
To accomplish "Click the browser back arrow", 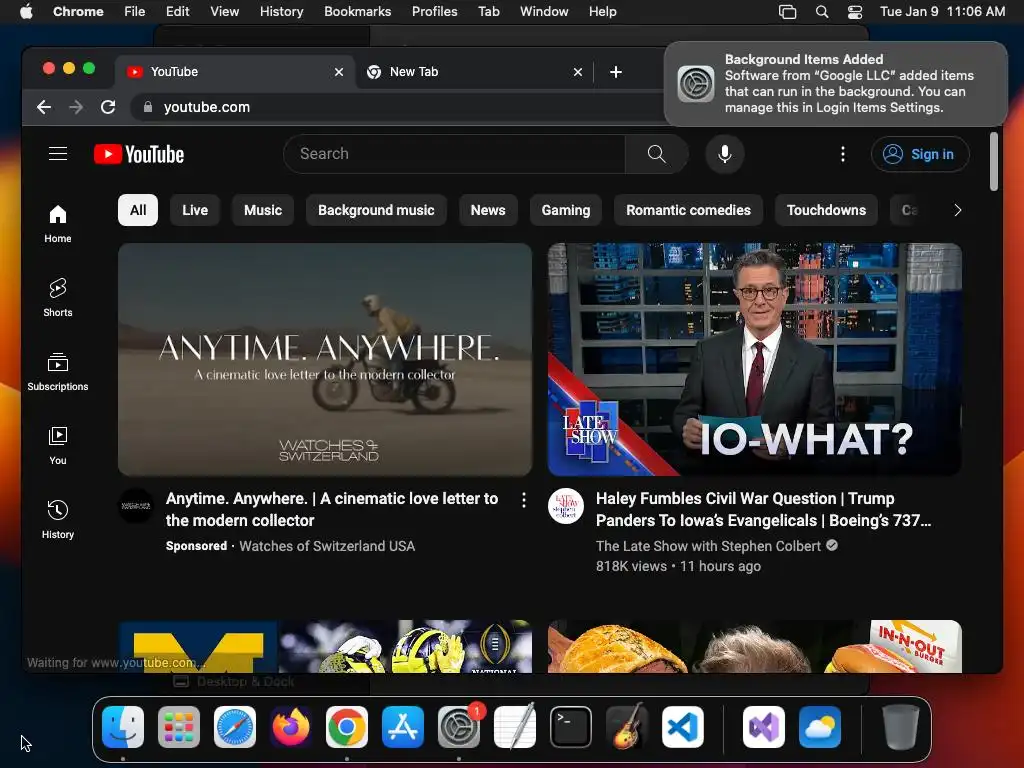I will coord(44,107).
